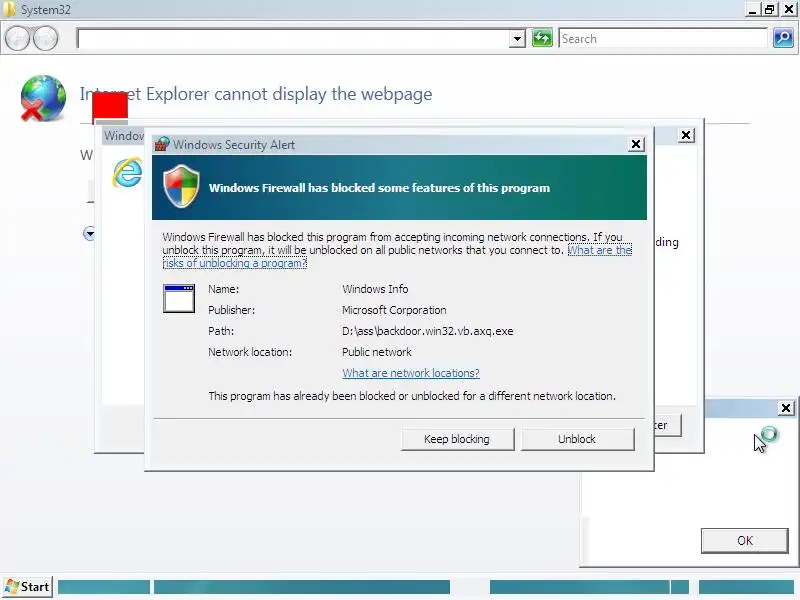Open the Start menu
This screenshot has width=800, height=600.
coord(28,587)
